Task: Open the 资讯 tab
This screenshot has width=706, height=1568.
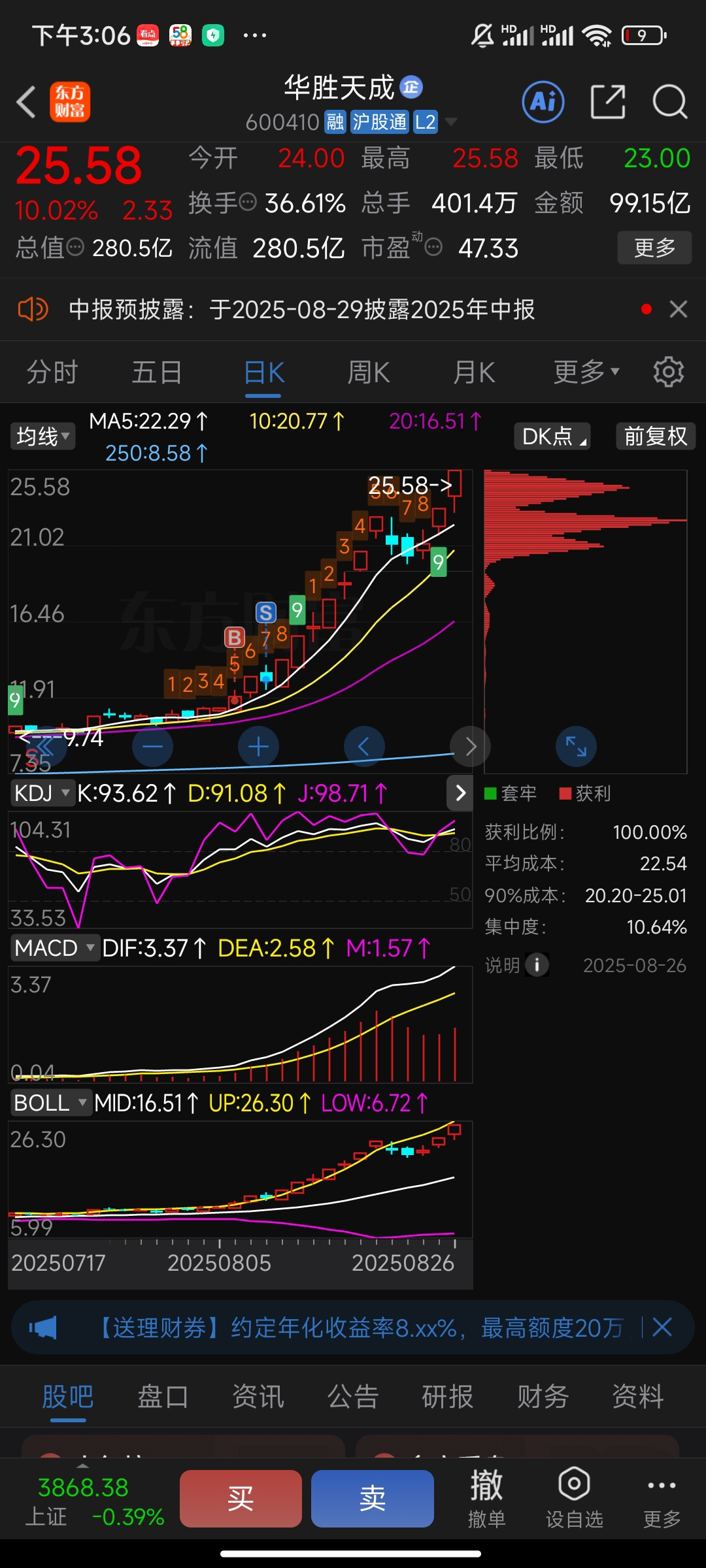Action: pyautogui.click(x=258, y=1397)
